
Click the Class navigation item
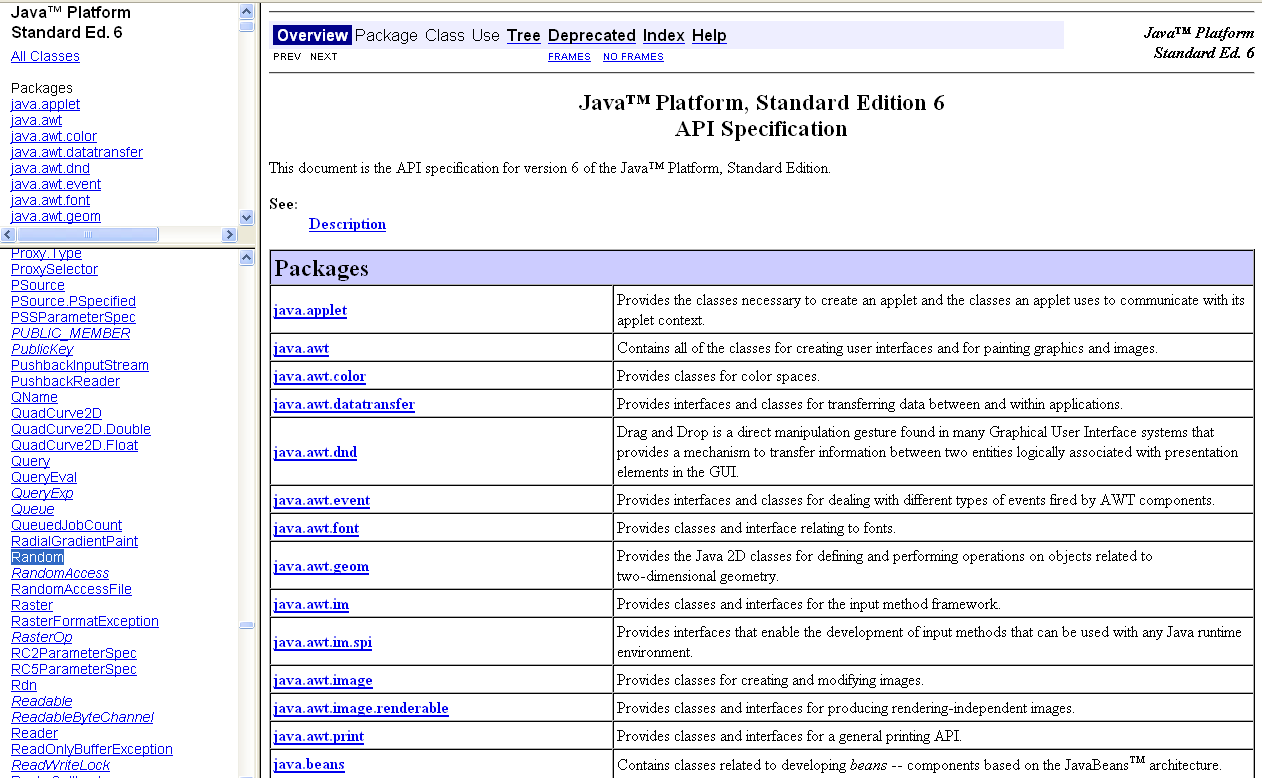tap(445, 36)
